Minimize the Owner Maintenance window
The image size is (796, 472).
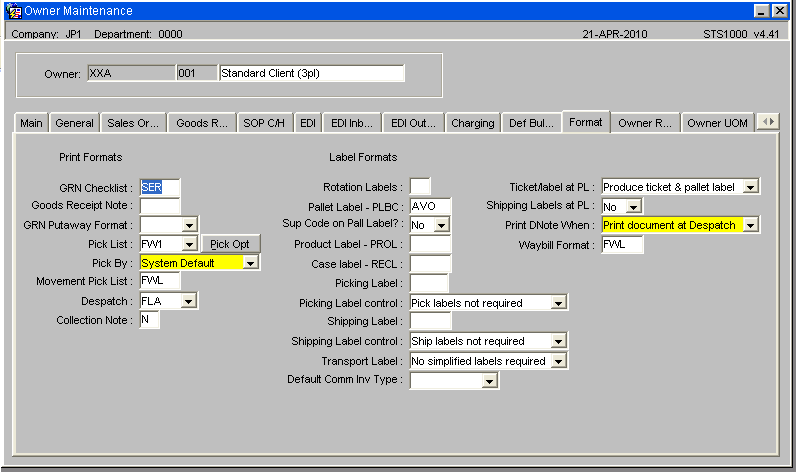click(x=761, y=11)
